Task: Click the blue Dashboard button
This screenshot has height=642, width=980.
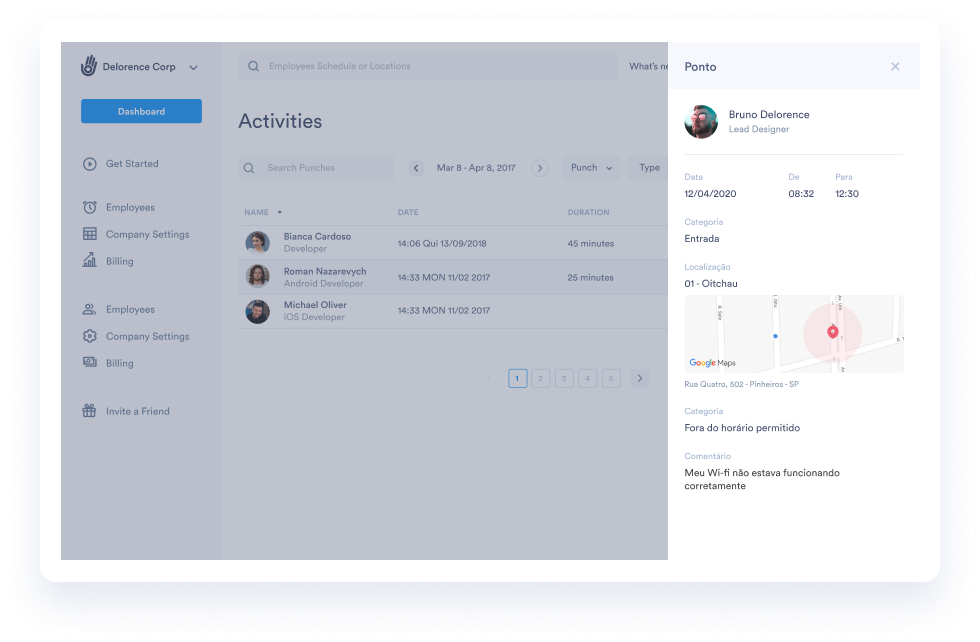Action: (x=141, y=111)
